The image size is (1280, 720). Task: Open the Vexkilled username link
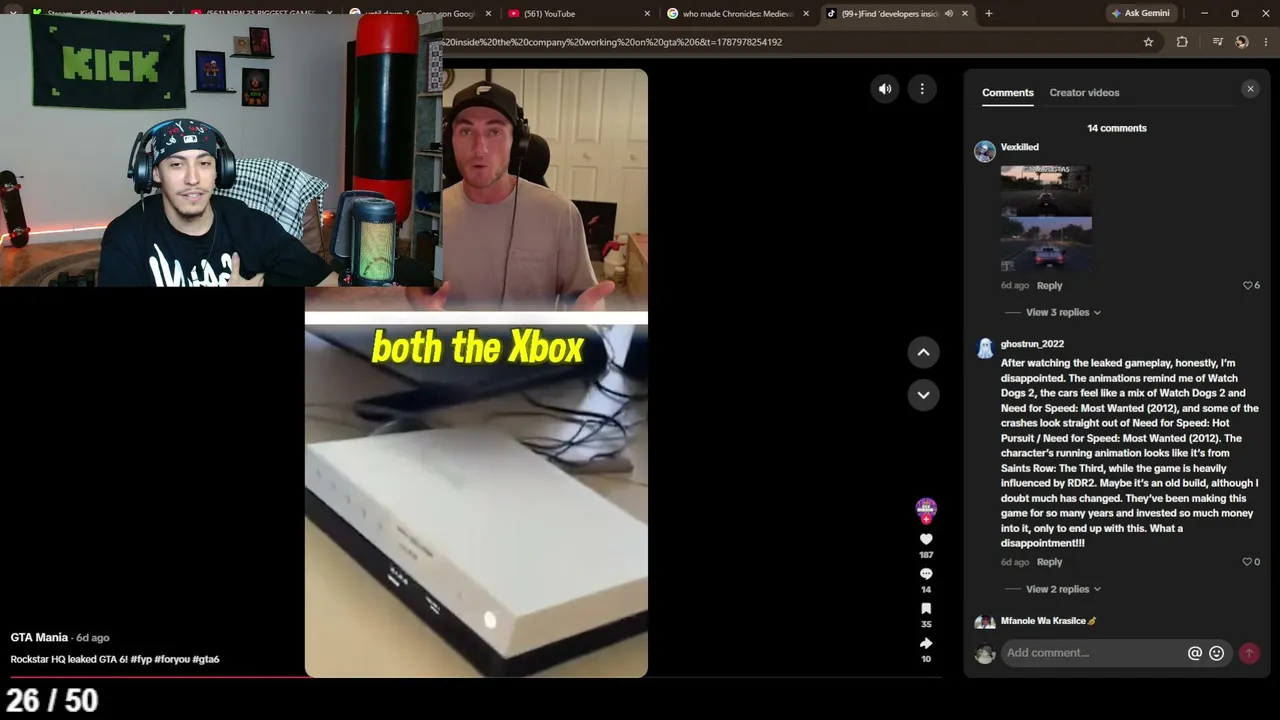[x=1020, y=147]
